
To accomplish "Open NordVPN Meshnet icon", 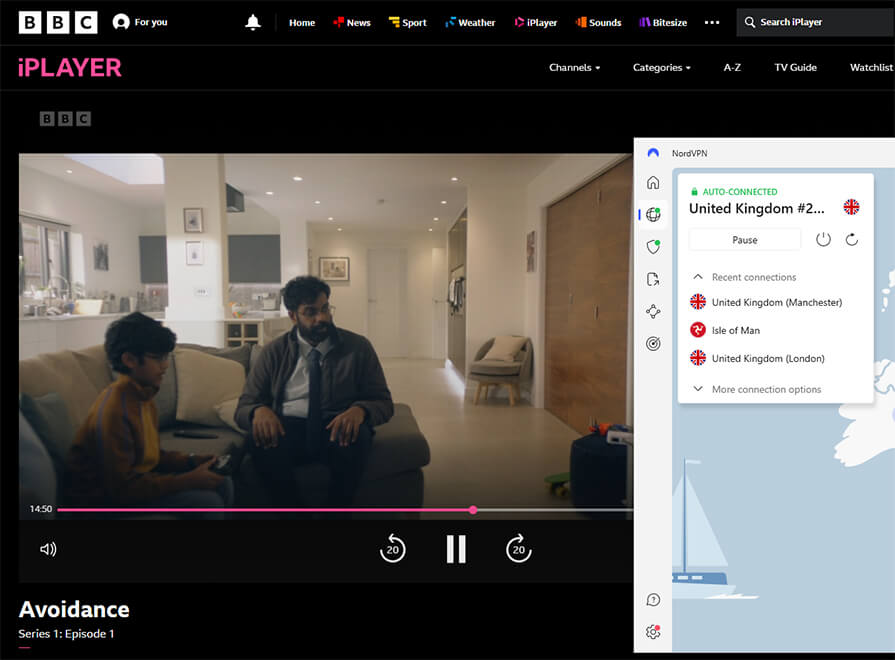I will click(x=654, y=311).
